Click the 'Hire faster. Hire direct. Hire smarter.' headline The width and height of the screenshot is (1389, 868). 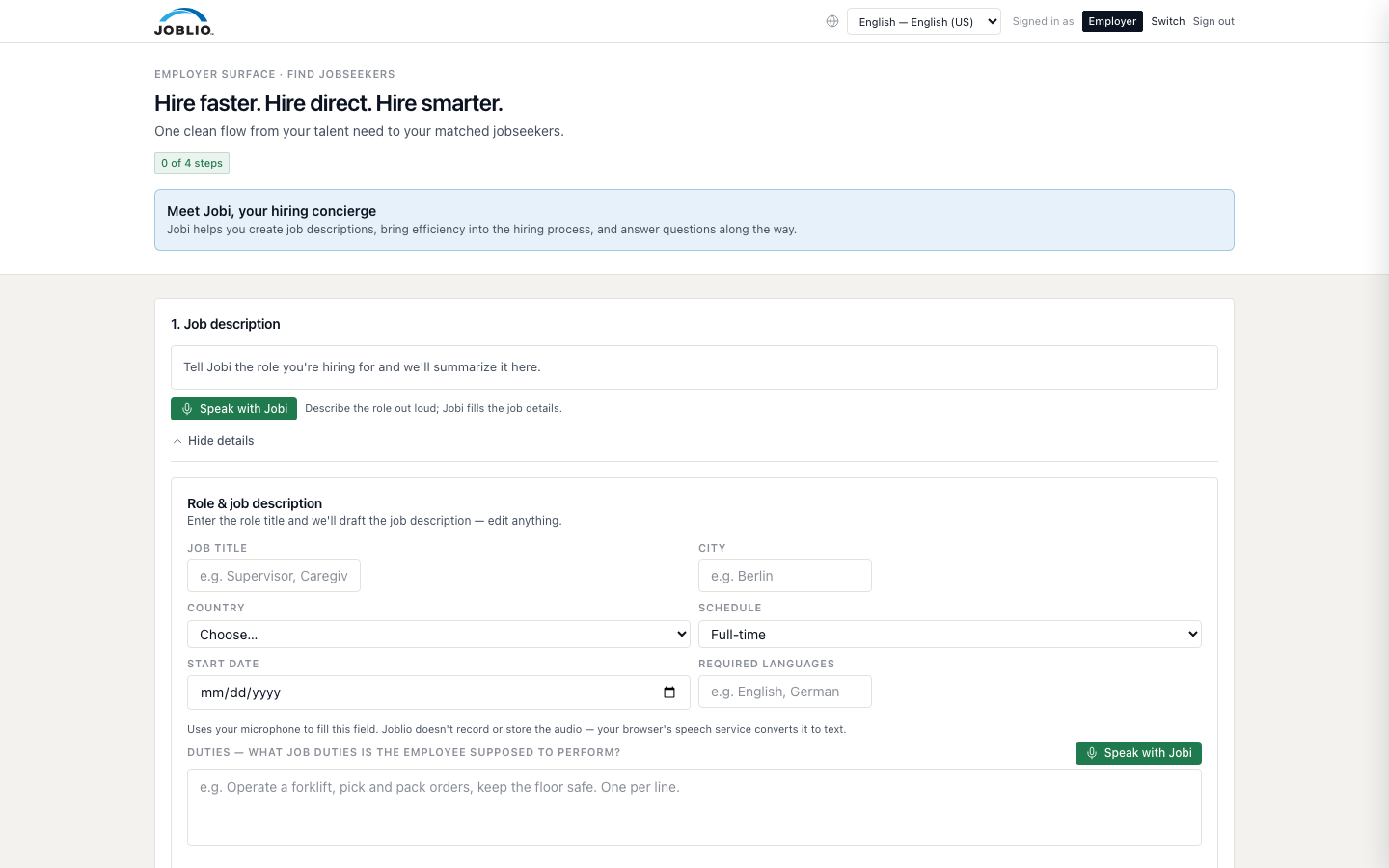pos(329,103)
